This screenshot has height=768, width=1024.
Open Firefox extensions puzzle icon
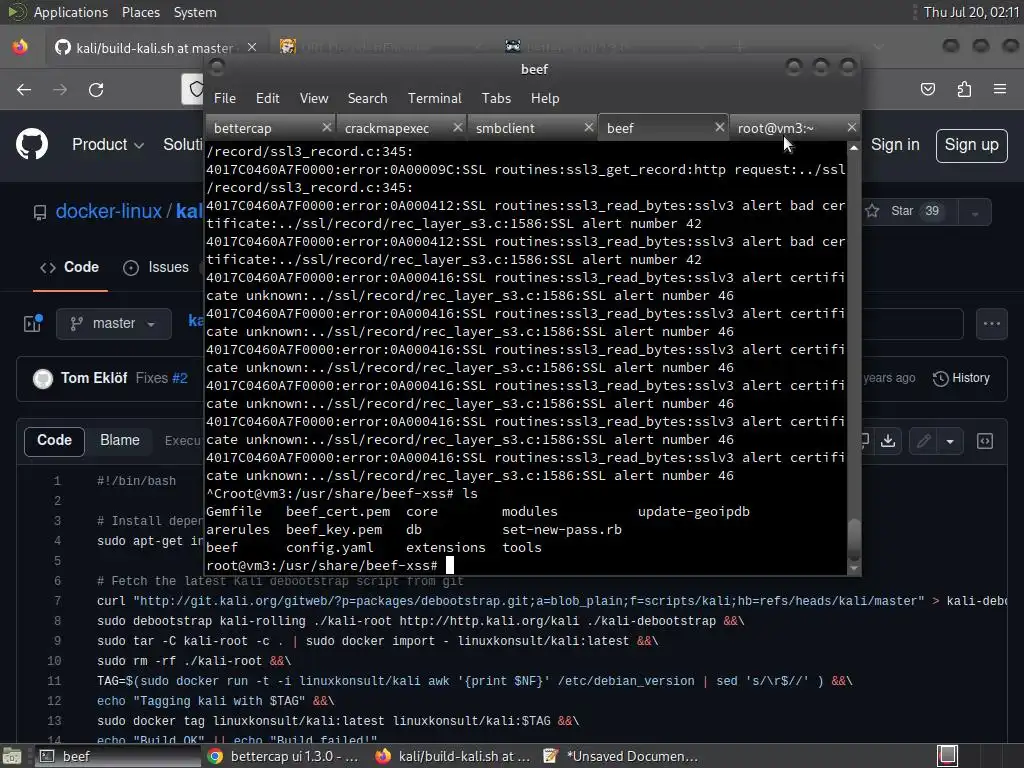click(x=964, y=89)
